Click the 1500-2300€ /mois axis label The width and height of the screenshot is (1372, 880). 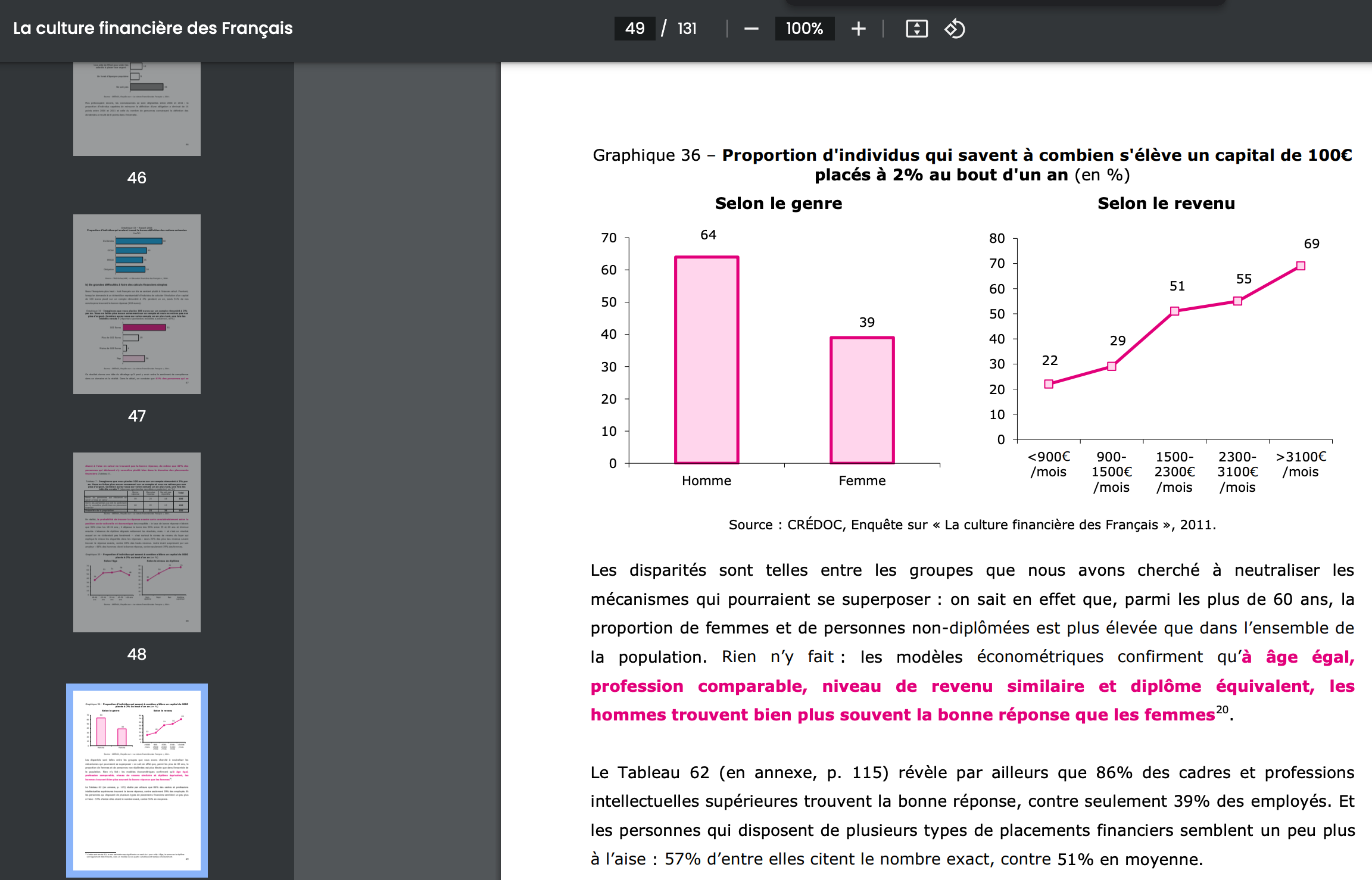pyautogui.click(x=1175, y=472)
